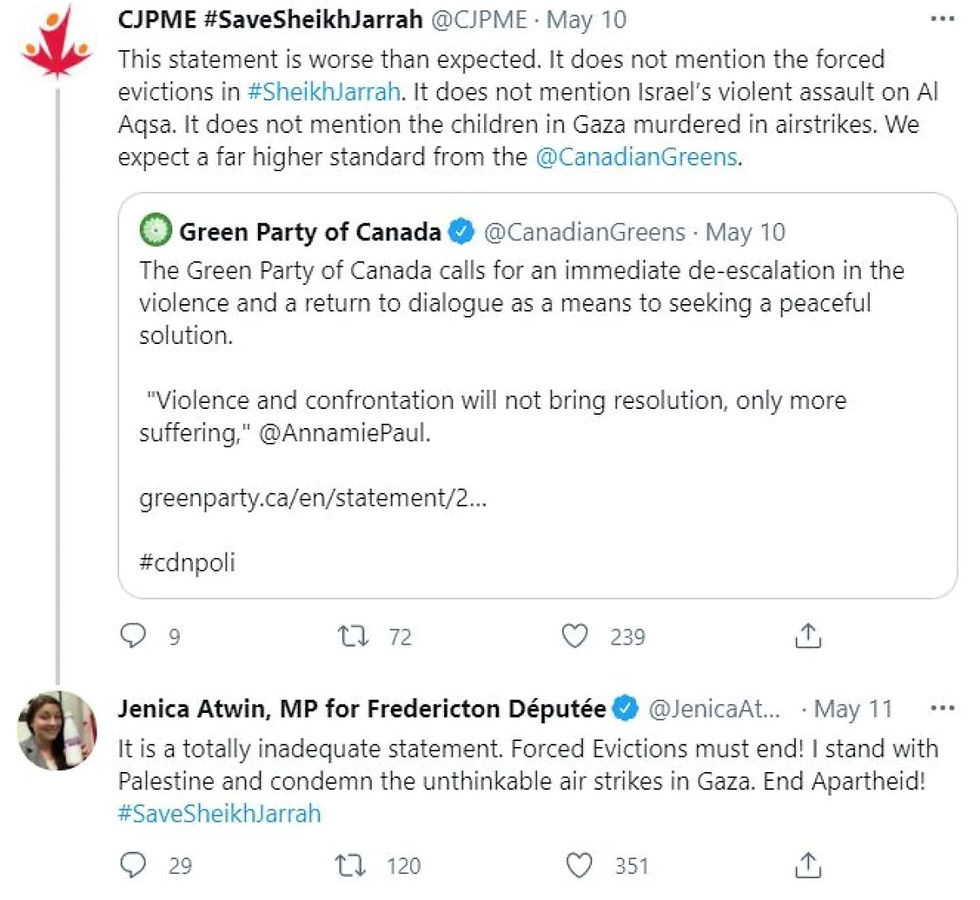
Task: Like the CJPME tweet
Action: [574, 636]
